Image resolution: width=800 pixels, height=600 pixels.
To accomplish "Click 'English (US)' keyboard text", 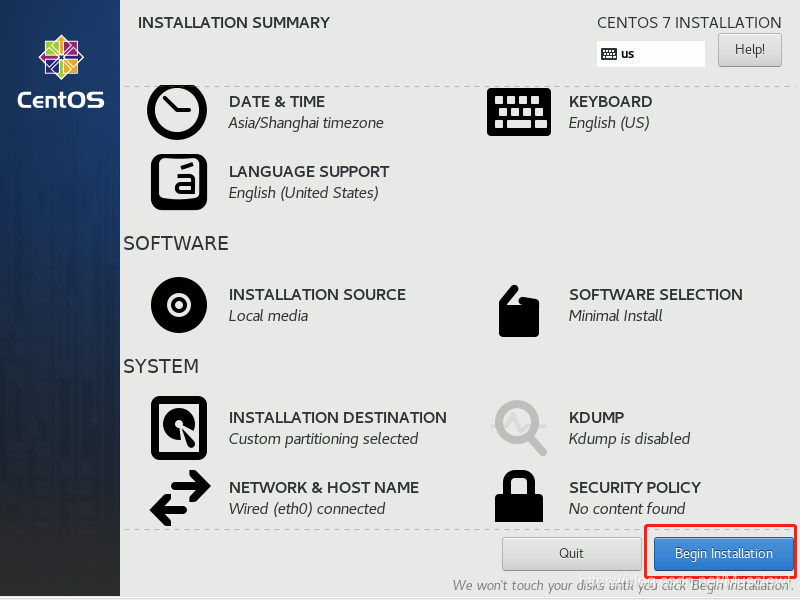I will (609, 123).
